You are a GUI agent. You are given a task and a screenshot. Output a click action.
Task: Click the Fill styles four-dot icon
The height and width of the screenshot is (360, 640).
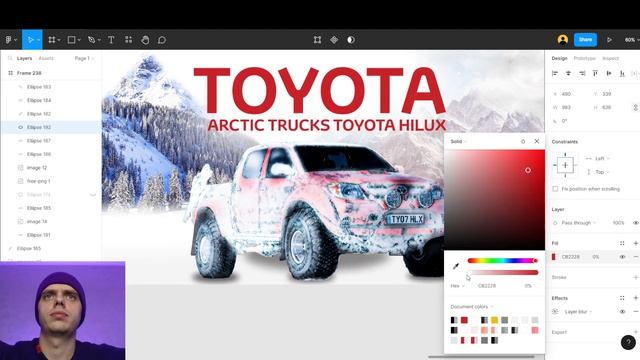coord(622,243)
